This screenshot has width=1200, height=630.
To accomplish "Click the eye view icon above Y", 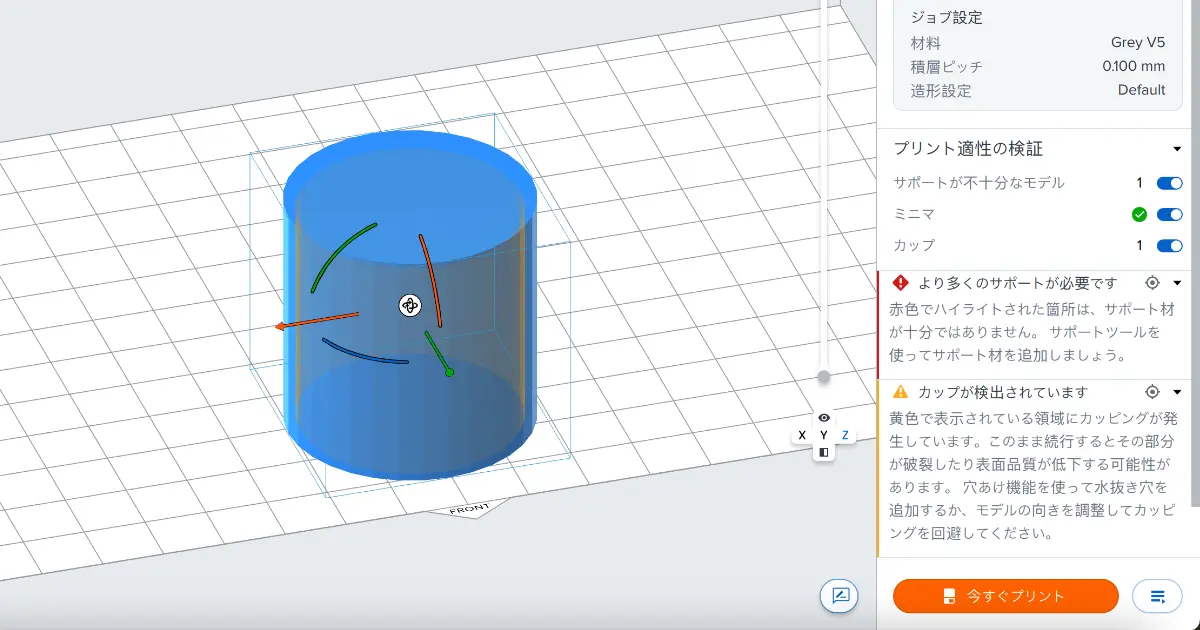I will point(824,418).
